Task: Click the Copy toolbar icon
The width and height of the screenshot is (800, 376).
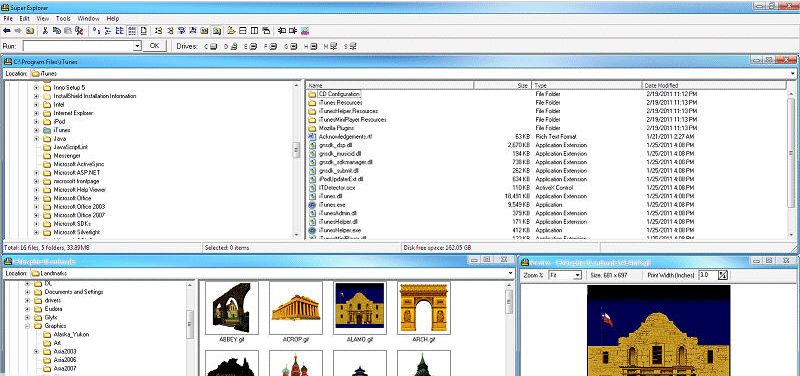Action: 57,31
